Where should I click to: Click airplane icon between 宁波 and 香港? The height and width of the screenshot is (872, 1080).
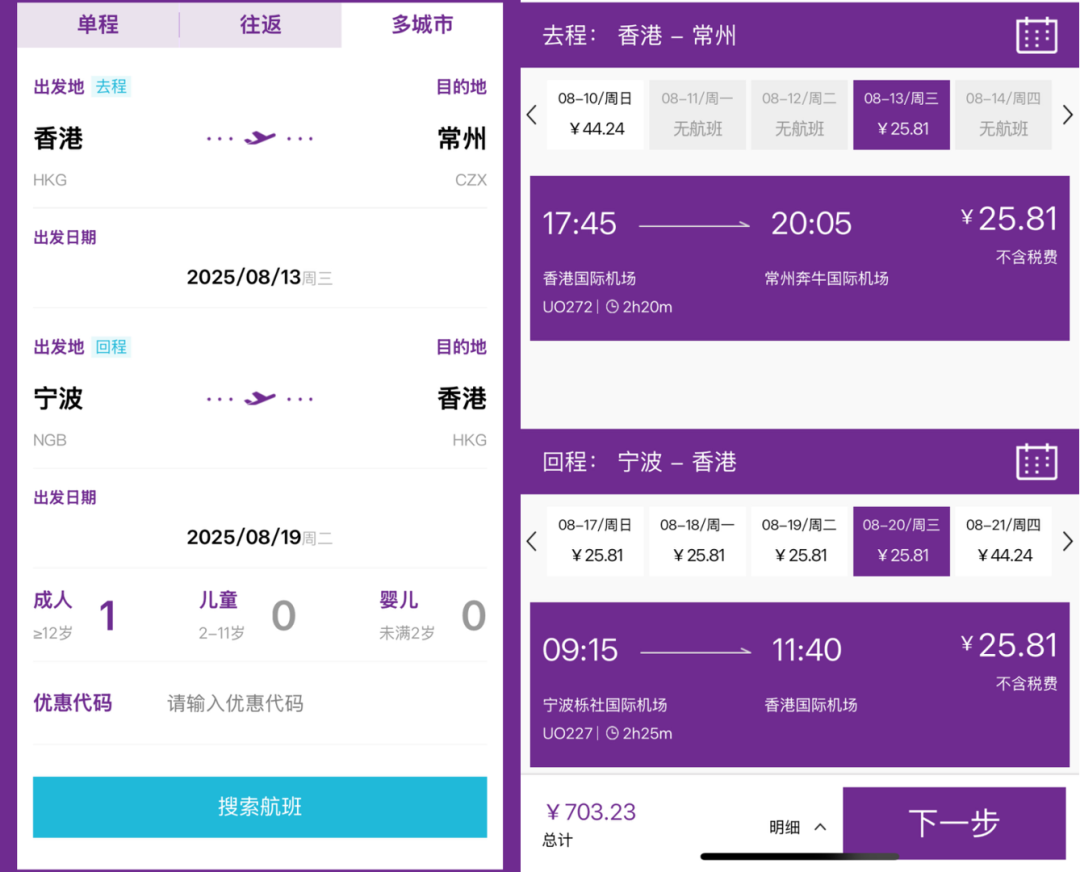pos(260,398)
